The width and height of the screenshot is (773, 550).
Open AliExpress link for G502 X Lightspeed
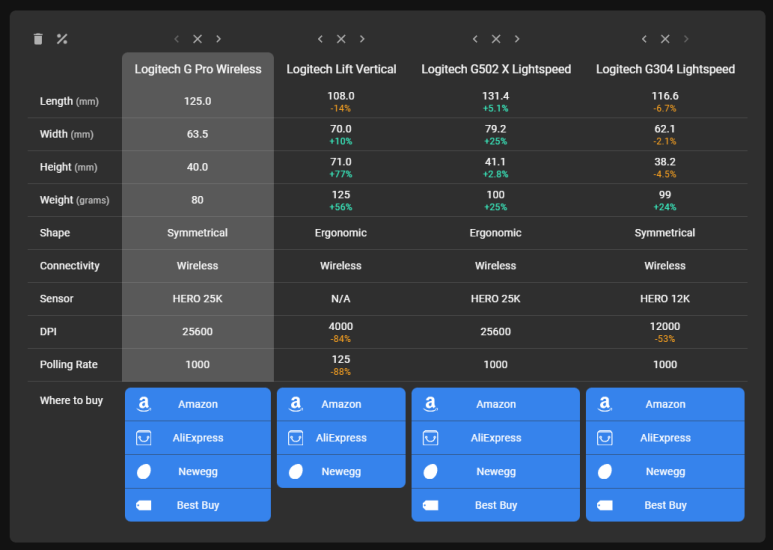495,438
